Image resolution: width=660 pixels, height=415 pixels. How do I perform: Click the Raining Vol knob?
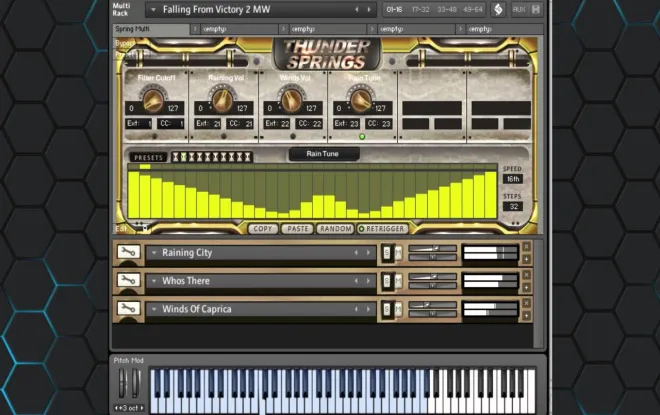click(x=222, y=100)
